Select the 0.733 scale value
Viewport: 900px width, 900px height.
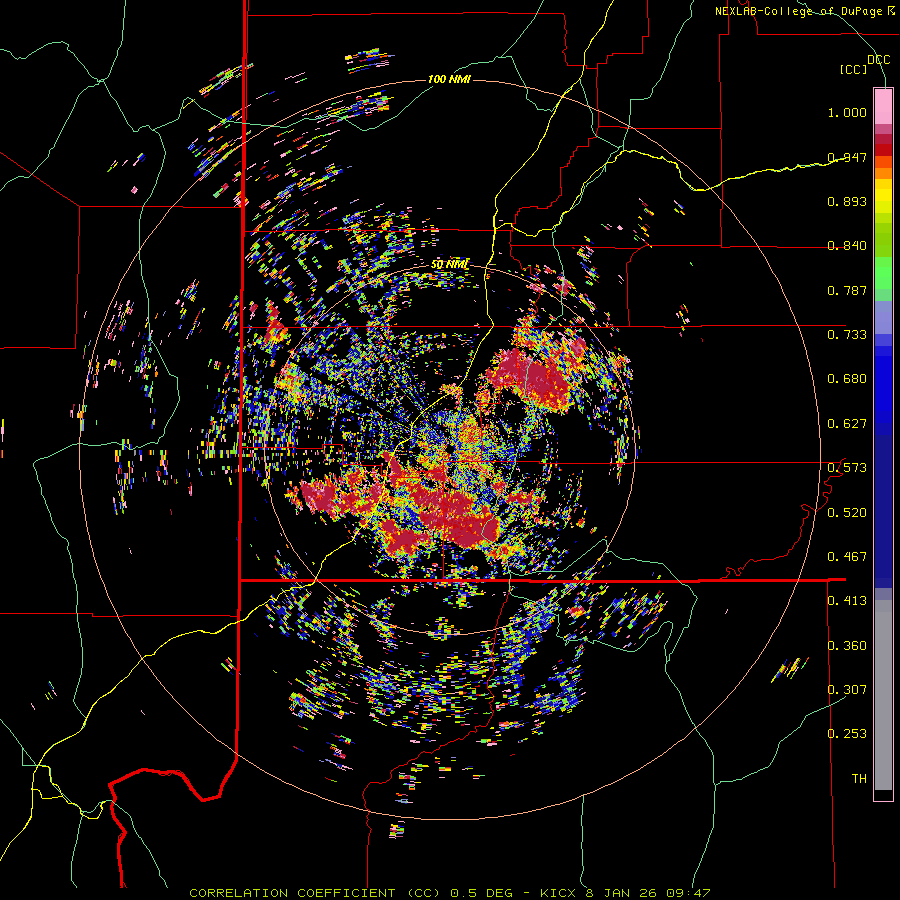tap(847, 334)
